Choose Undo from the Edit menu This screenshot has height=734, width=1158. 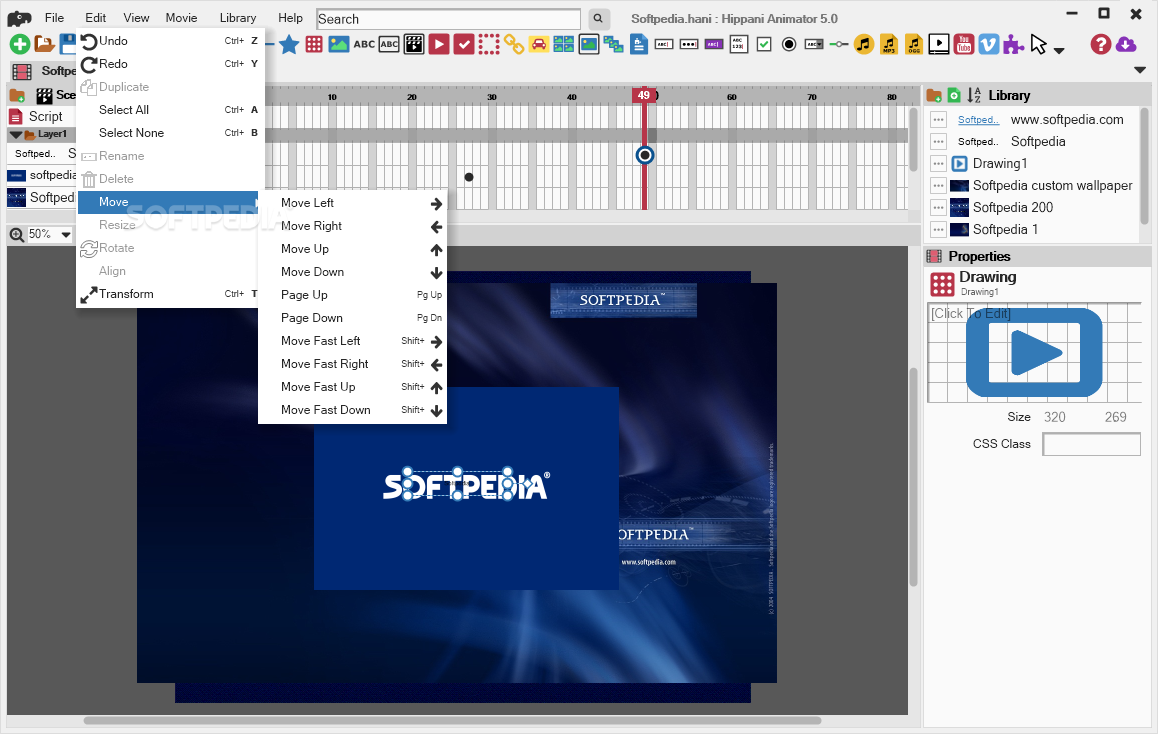170,41
